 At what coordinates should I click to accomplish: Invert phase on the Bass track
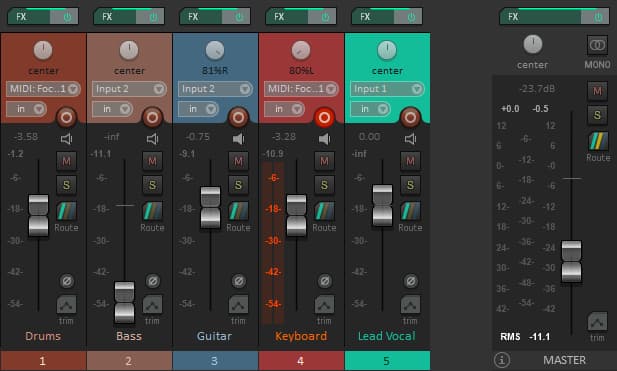coord(153,281)
